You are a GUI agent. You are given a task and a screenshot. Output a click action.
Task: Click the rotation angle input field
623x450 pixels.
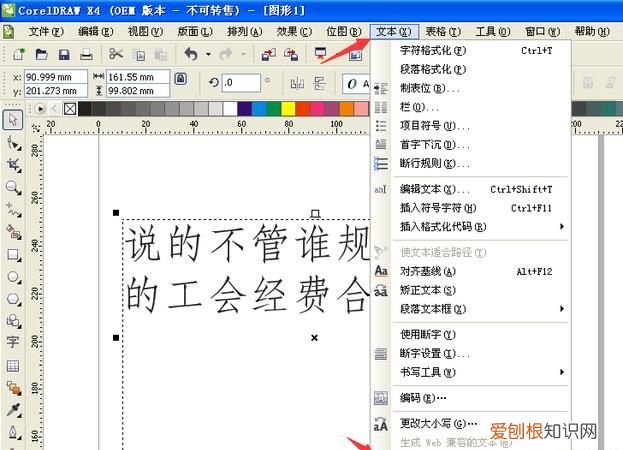[x=241, y=83]
